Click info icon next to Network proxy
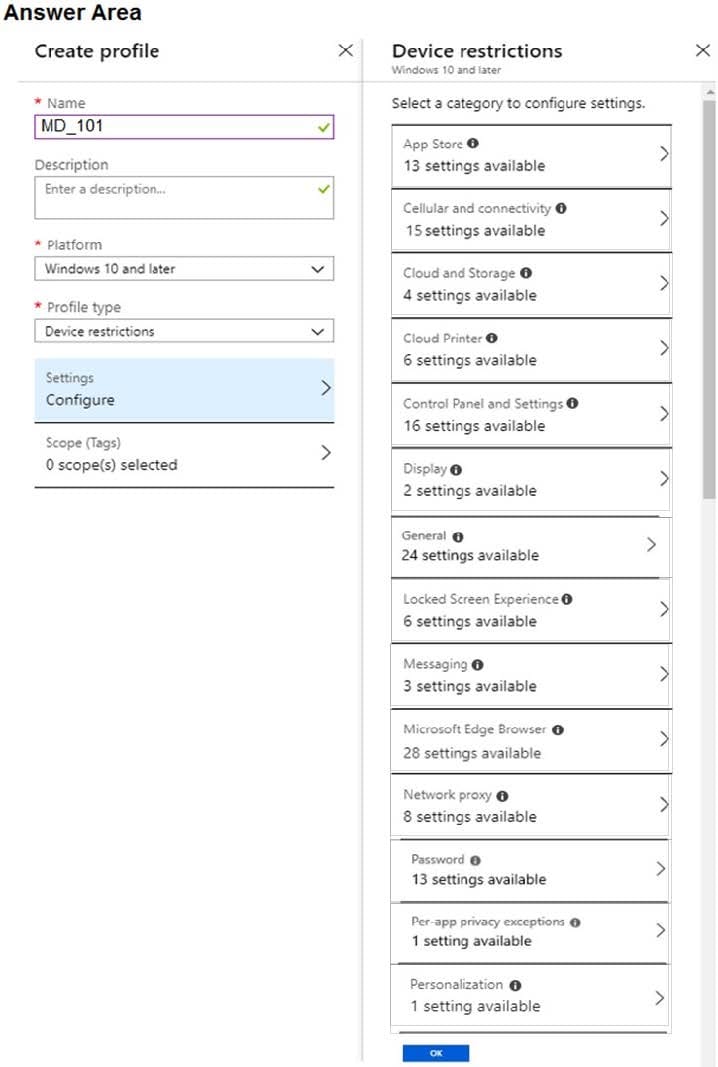Viewport: 718px width, 1067px height. coord(502,795)
